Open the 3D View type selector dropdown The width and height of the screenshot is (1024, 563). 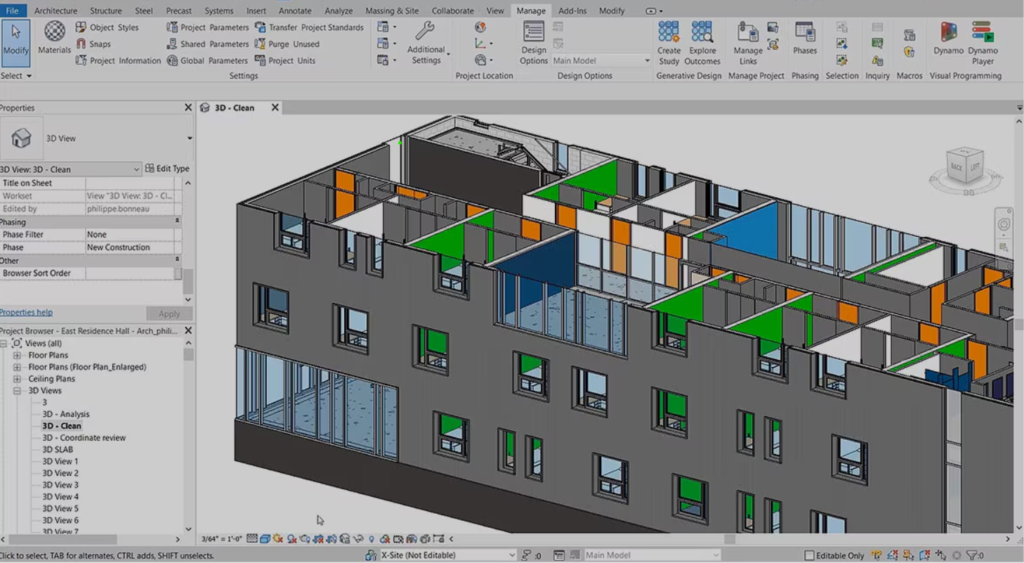click(x=189, y=138)
